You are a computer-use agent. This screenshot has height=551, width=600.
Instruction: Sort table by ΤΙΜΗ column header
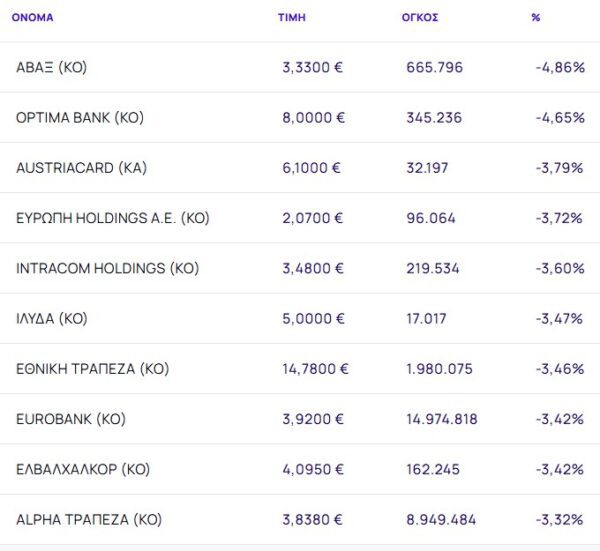coord(292,18)
